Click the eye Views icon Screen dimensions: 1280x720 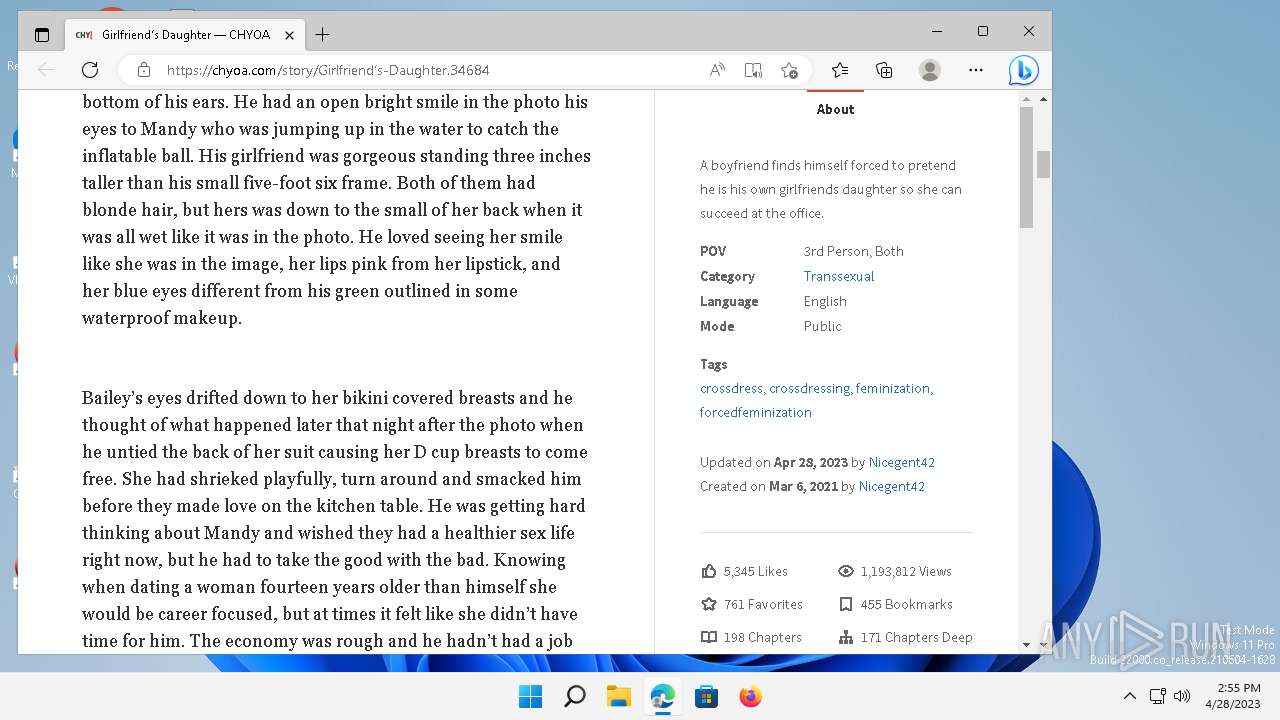(846, 571)
